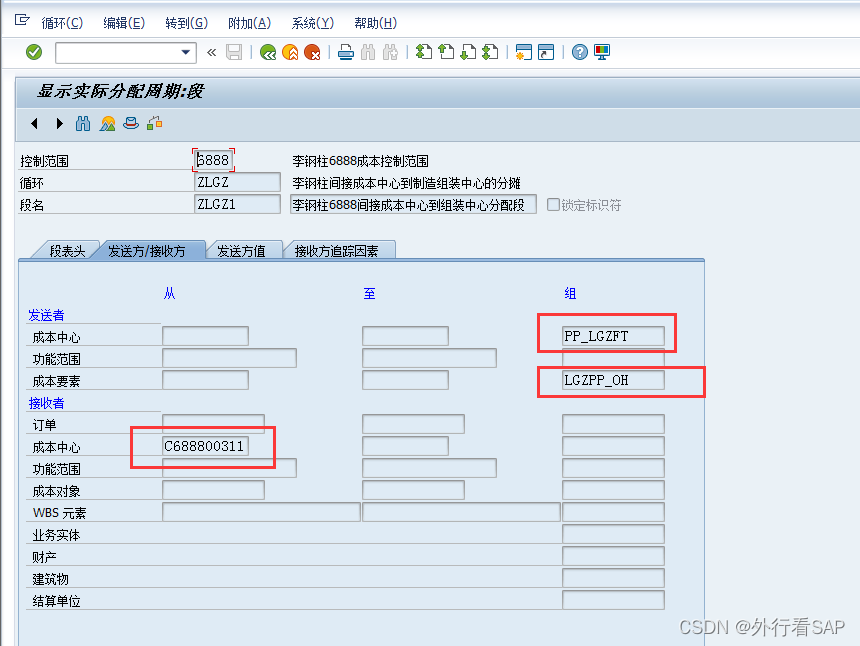Viewport: 860px width, 646px height.
Task: Click the Print icon
Action: [346, 53]
